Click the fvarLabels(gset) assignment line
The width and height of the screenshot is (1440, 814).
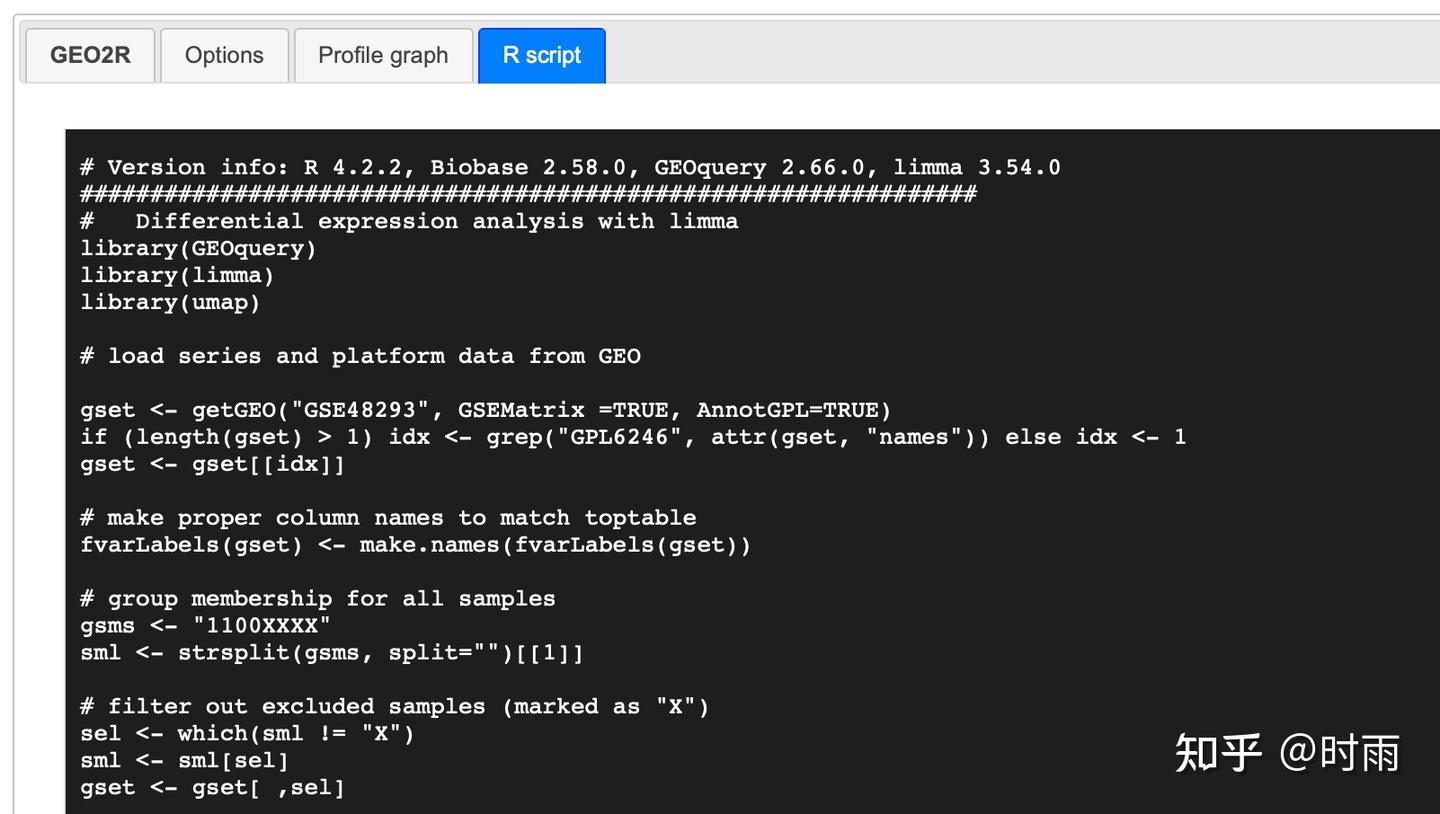coord(415,545)
